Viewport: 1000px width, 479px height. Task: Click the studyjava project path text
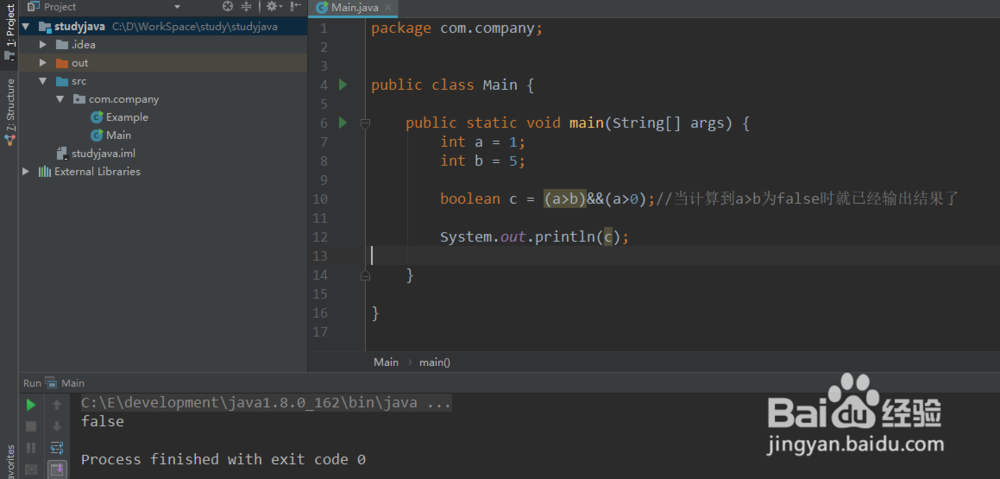coord(195,27)
